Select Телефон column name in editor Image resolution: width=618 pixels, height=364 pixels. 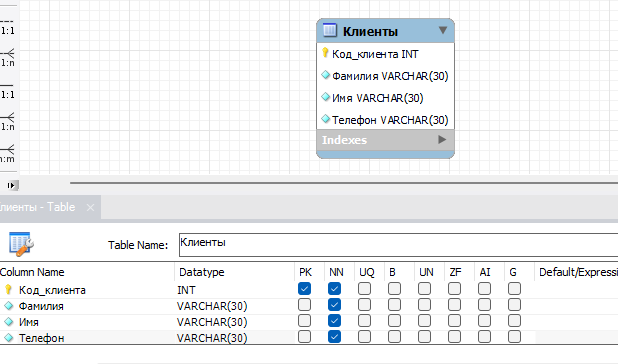tap(41, 338)
